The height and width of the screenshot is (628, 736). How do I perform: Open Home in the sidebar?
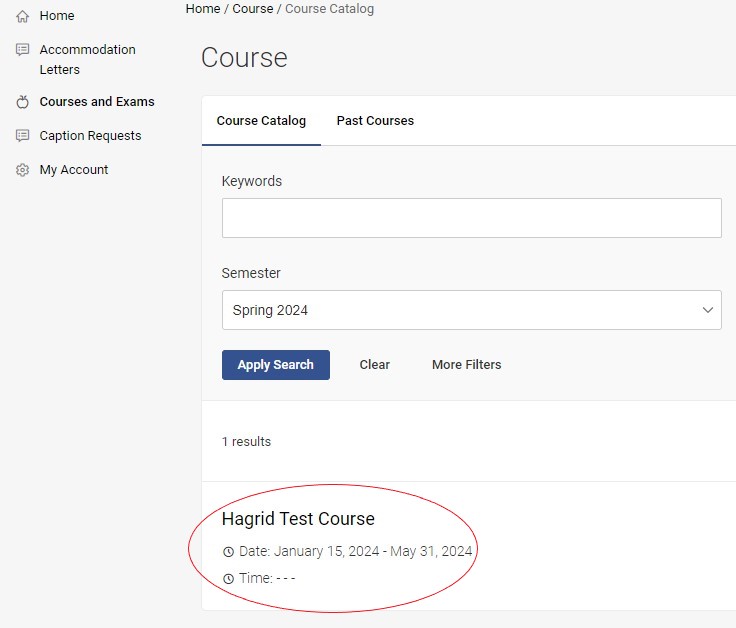57,15
